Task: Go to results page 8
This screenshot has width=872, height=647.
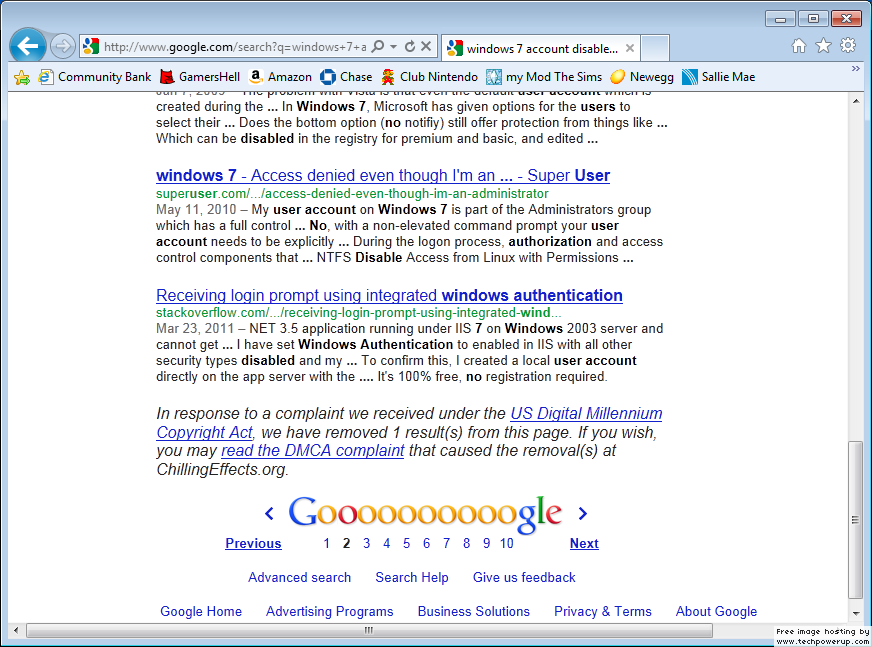Action: 466,543
